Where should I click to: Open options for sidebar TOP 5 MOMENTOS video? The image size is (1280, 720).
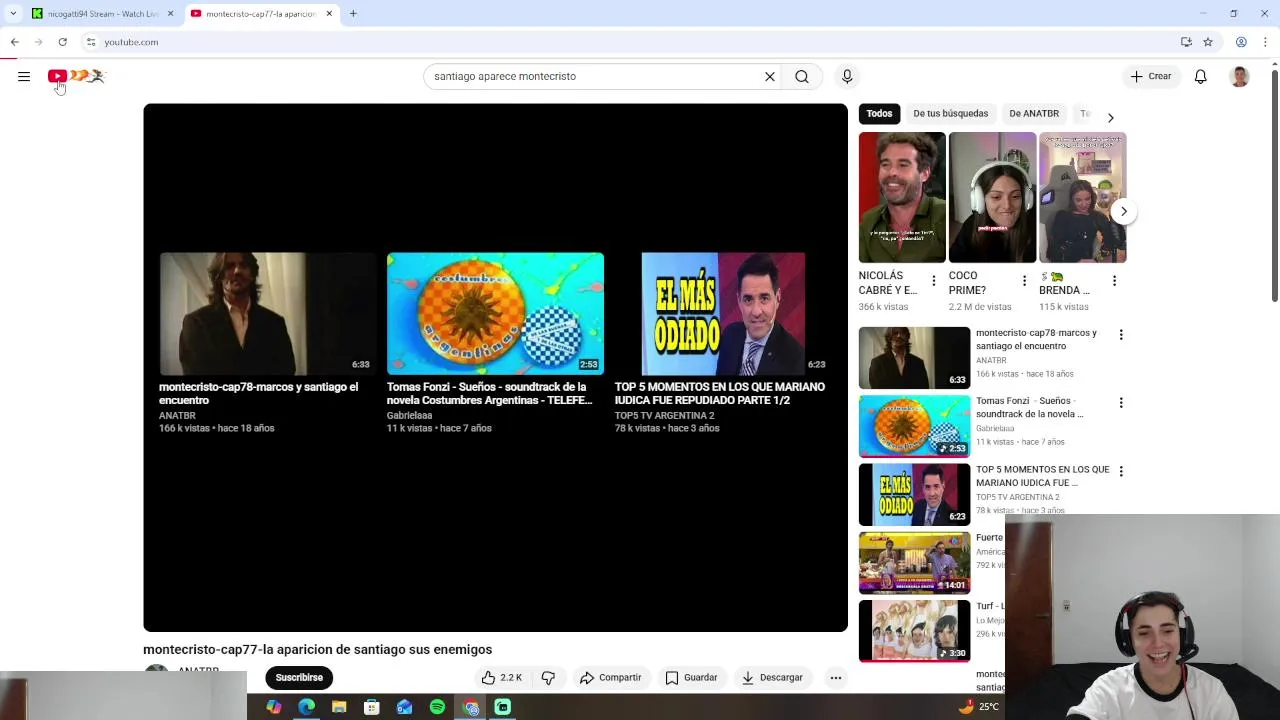(1121, 471)
